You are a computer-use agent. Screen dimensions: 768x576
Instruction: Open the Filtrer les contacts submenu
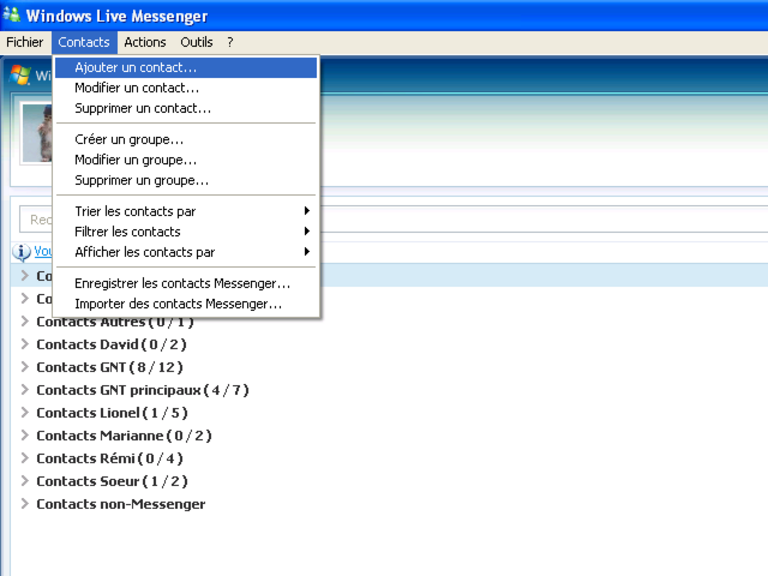(186, 232)
